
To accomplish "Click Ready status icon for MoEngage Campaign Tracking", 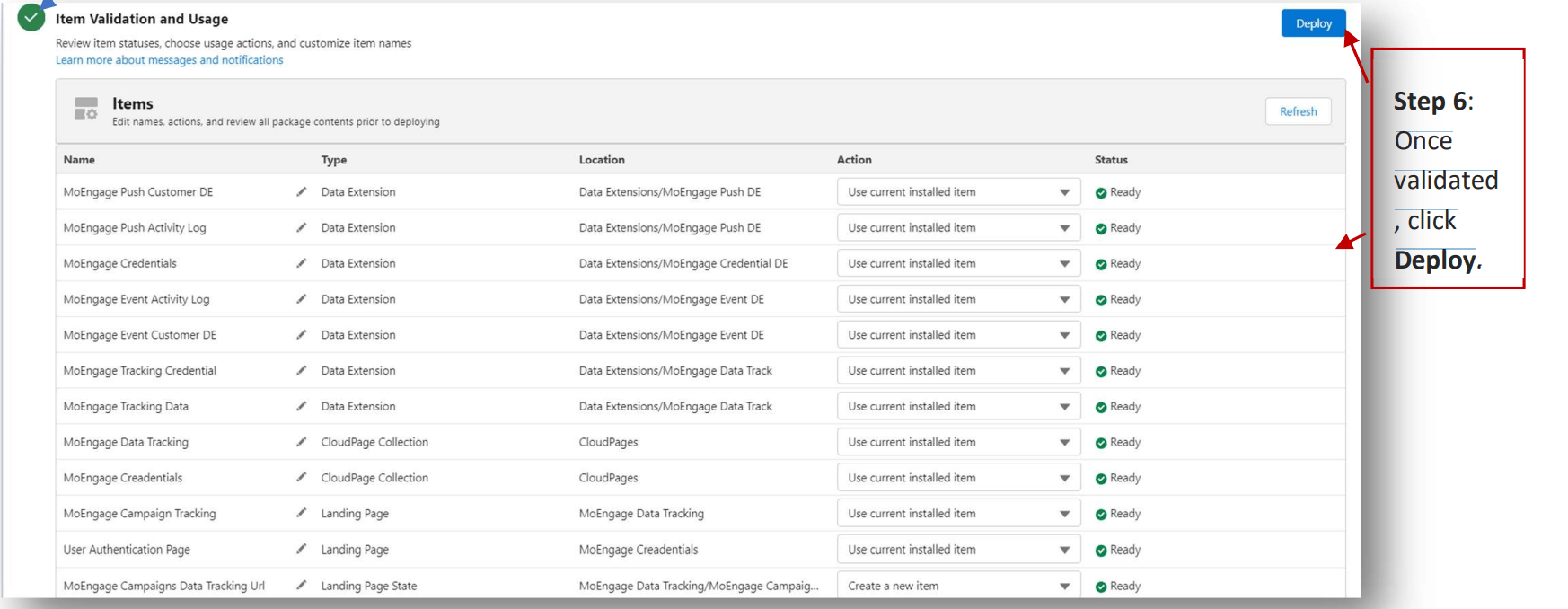I will click(x=1101, y=514).
